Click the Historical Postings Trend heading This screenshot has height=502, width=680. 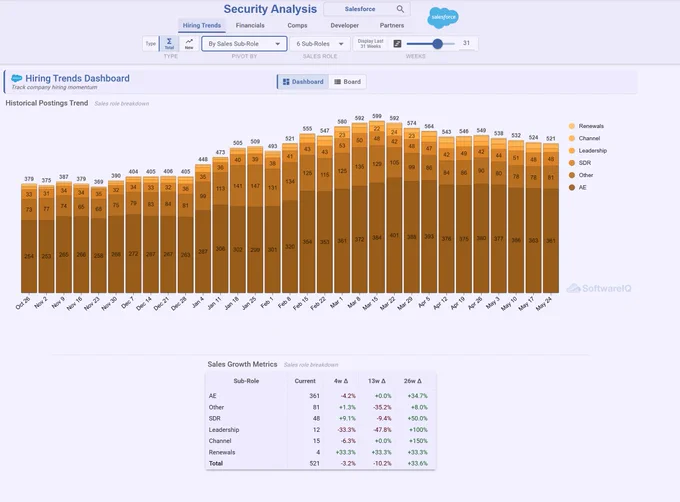pos(47,103)
